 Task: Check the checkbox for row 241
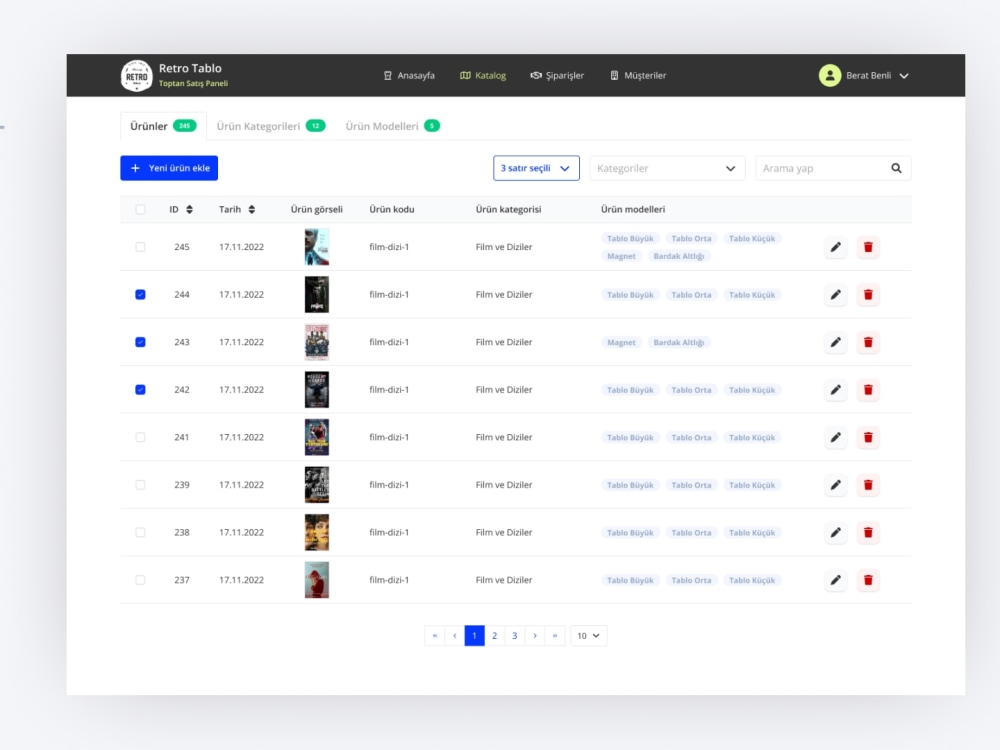140,438
